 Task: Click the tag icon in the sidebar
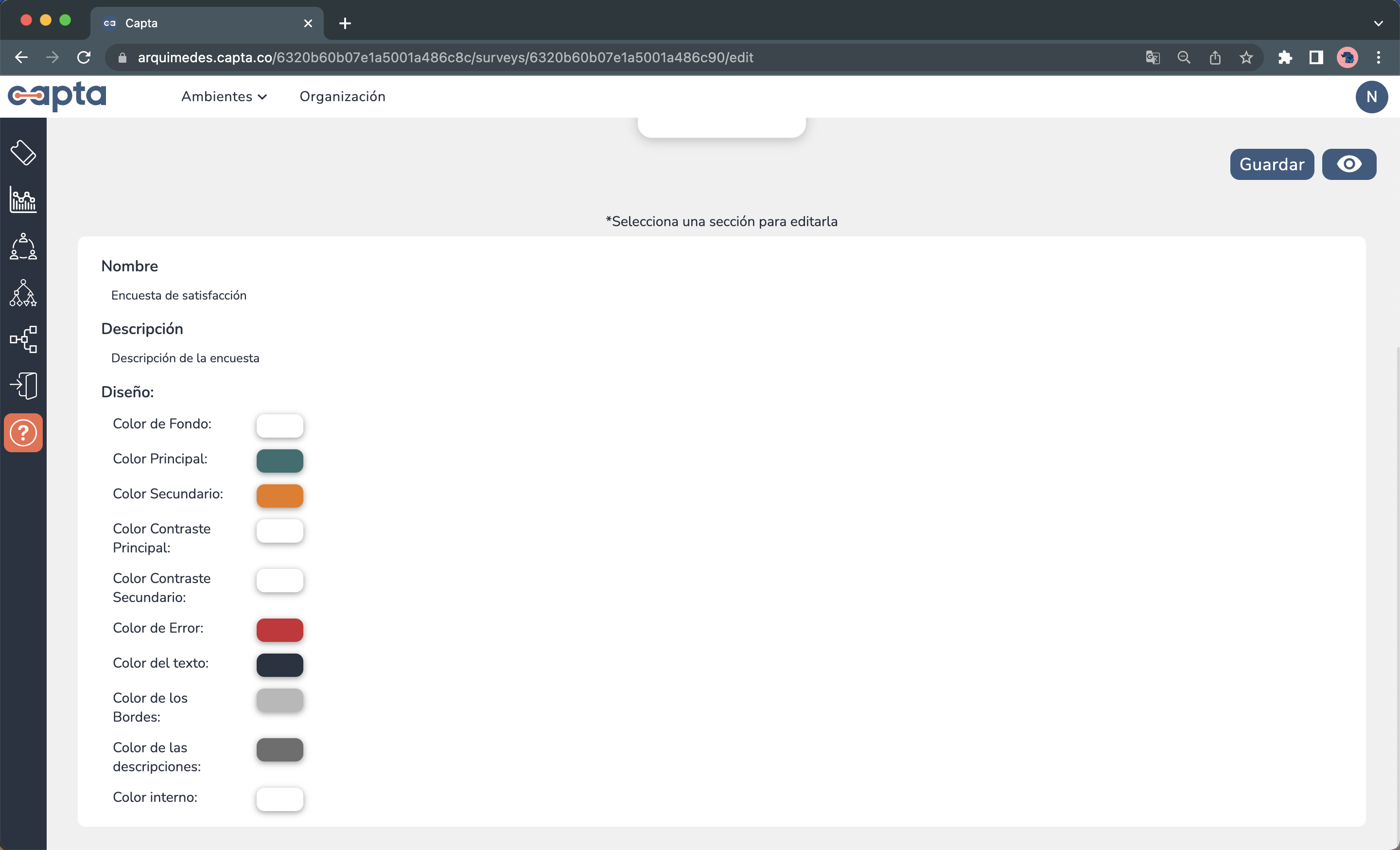(23, 153)
